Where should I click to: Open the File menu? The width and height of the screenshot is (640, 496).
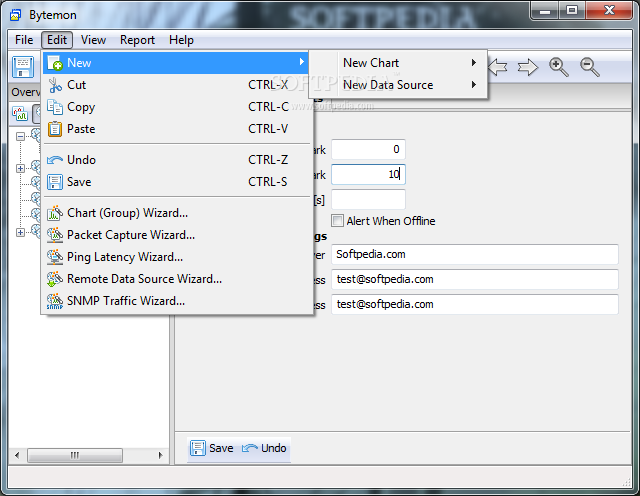tap(24, 40)
